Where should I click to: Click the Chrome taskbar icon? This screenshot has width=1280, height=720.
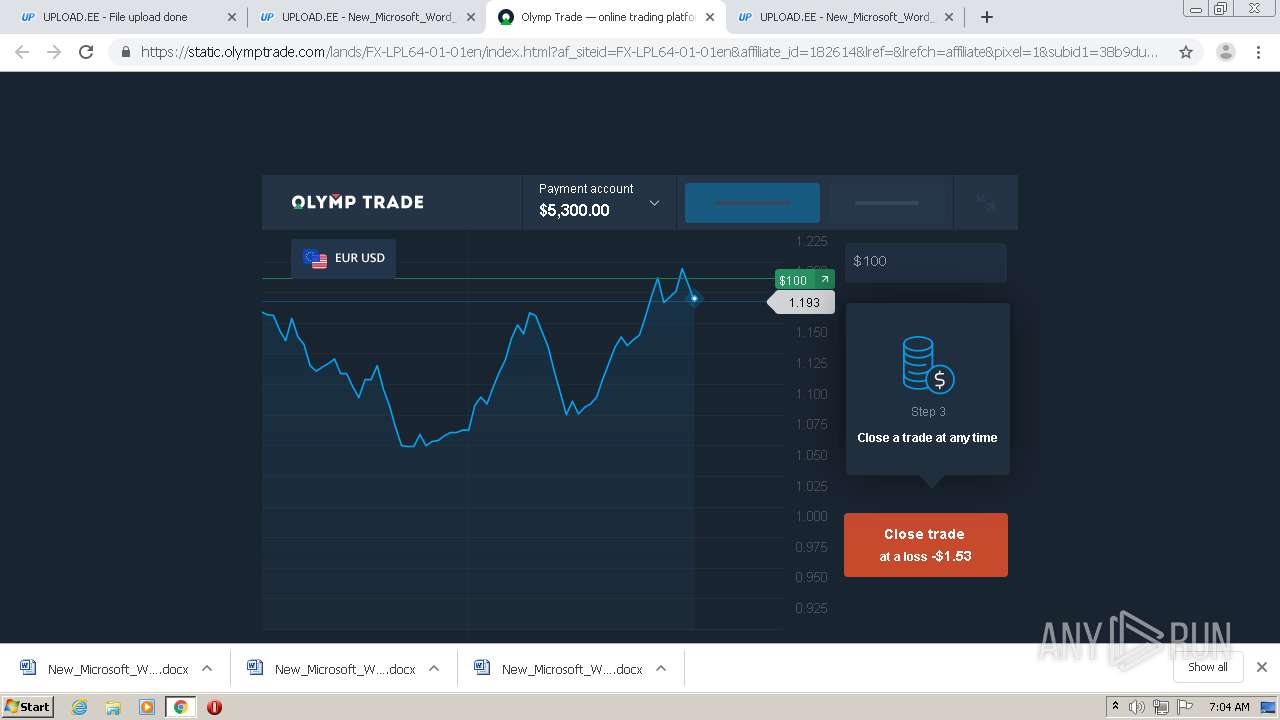pos(180,707)
